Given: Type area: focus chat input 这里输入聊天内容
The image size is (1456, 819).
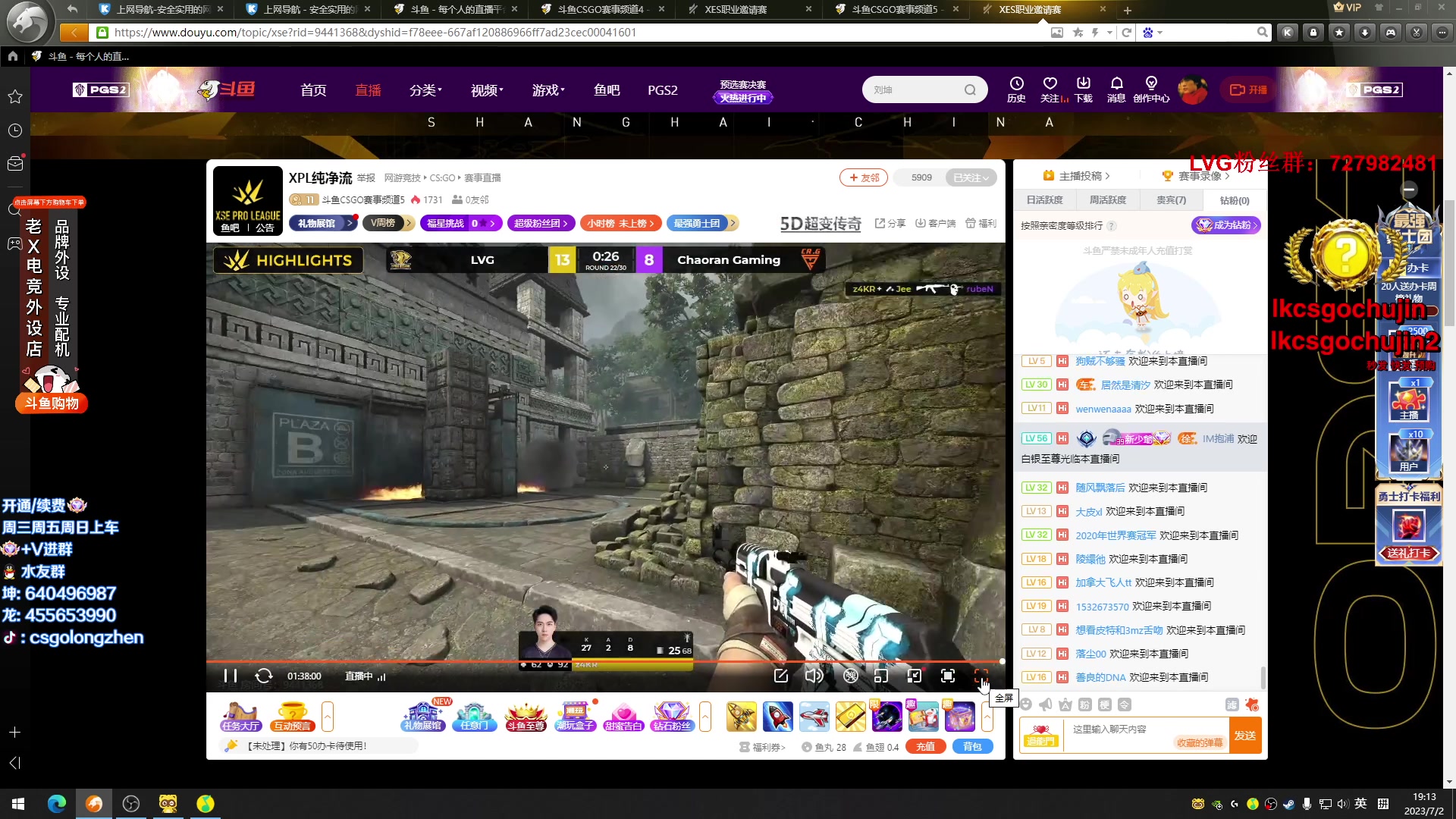Looking at the screenshot, I should tap(1145, 735).
